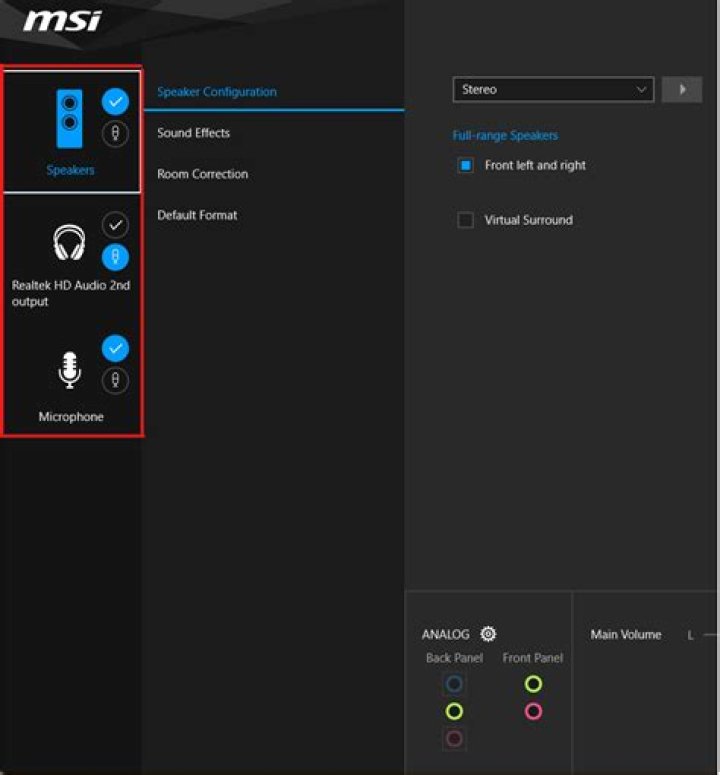Set Realtek 2nd output as default device

pos(115,225)
